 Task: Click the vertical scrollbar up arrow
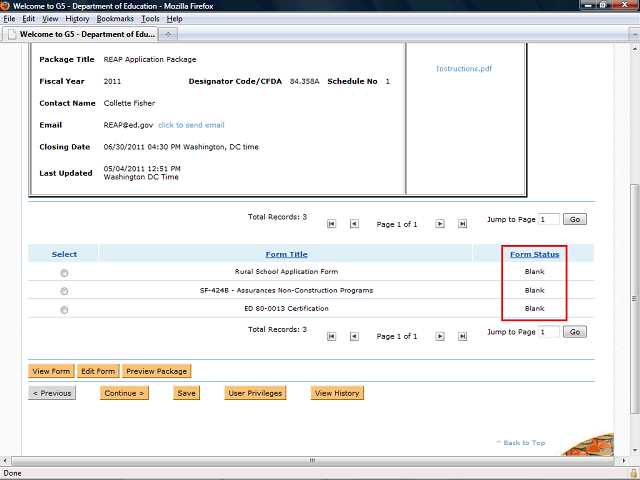(635, 47)
